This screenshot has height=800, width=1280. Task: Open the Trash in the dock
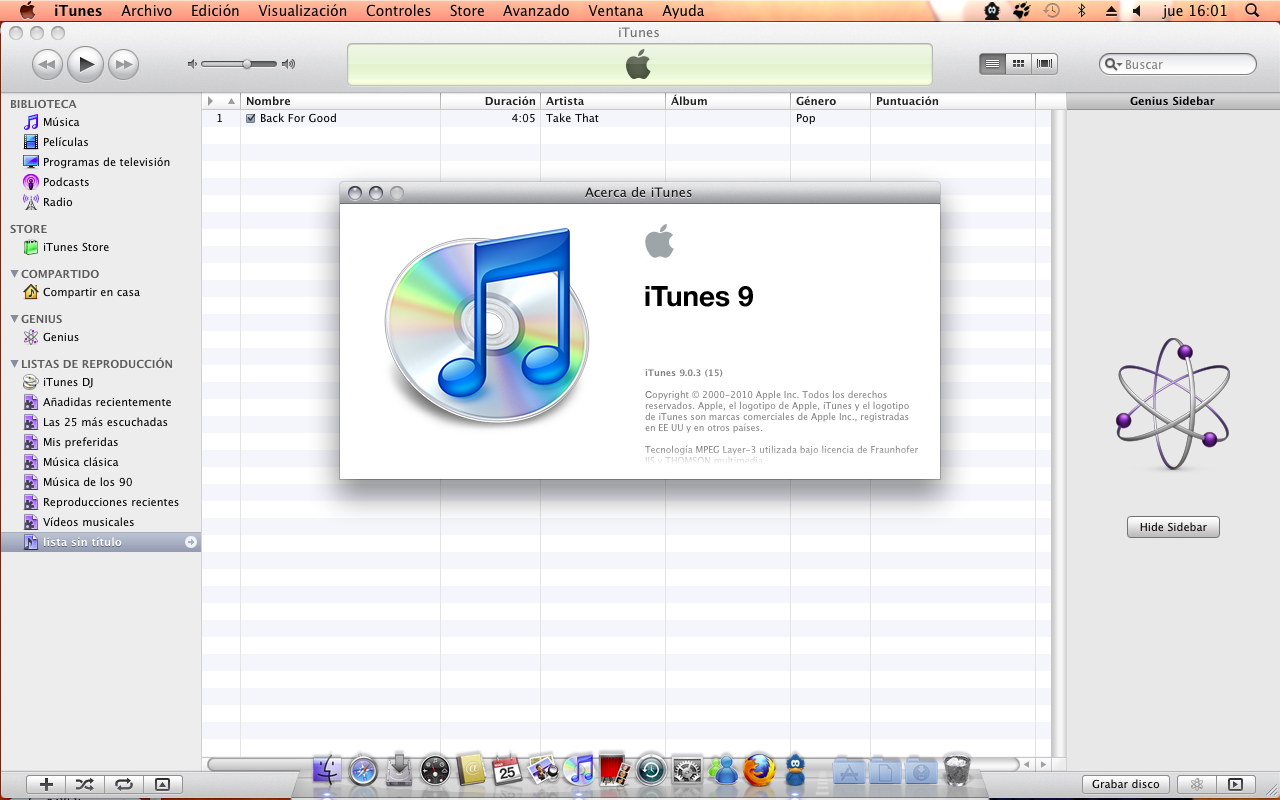click(957, 770)
